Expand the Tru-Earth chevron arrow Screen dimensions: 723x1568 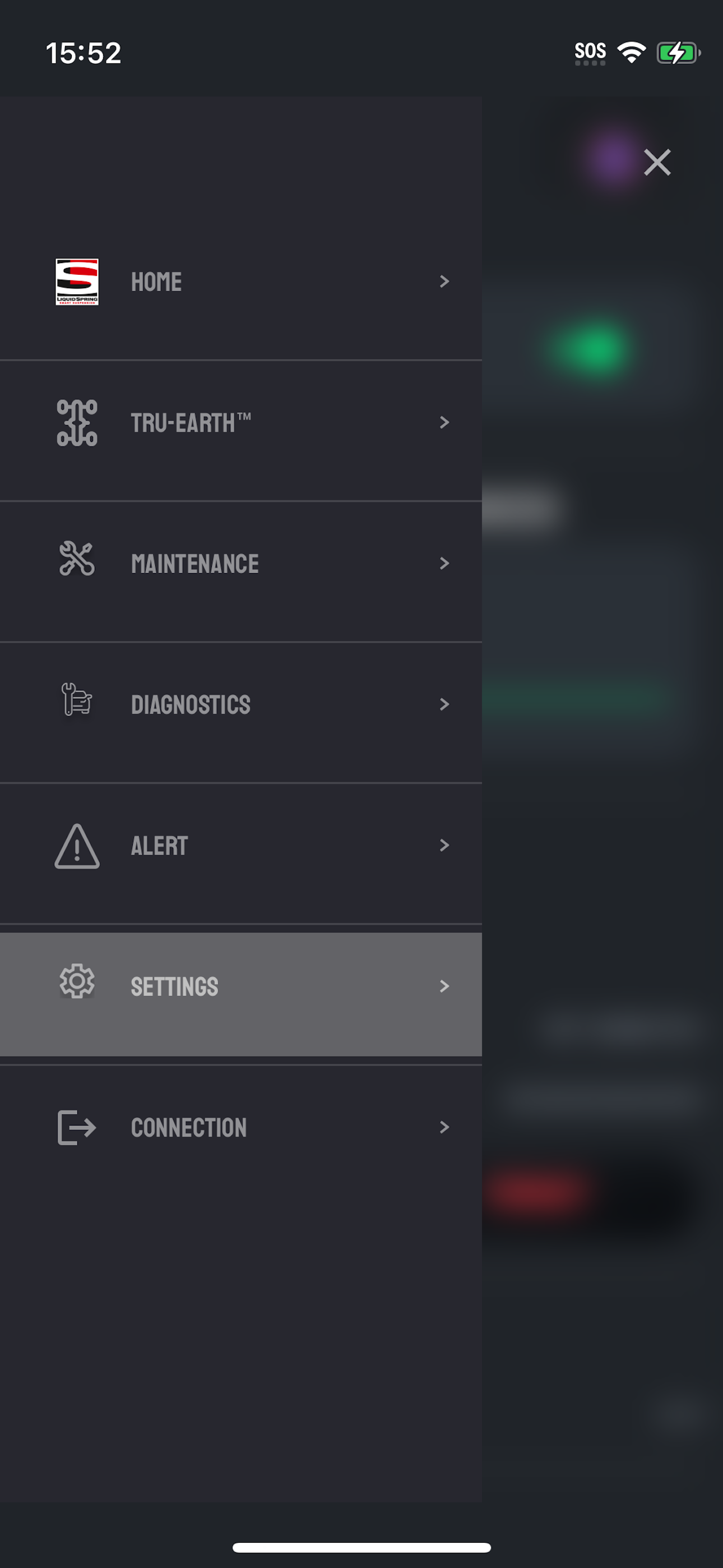tap(444, 422)
